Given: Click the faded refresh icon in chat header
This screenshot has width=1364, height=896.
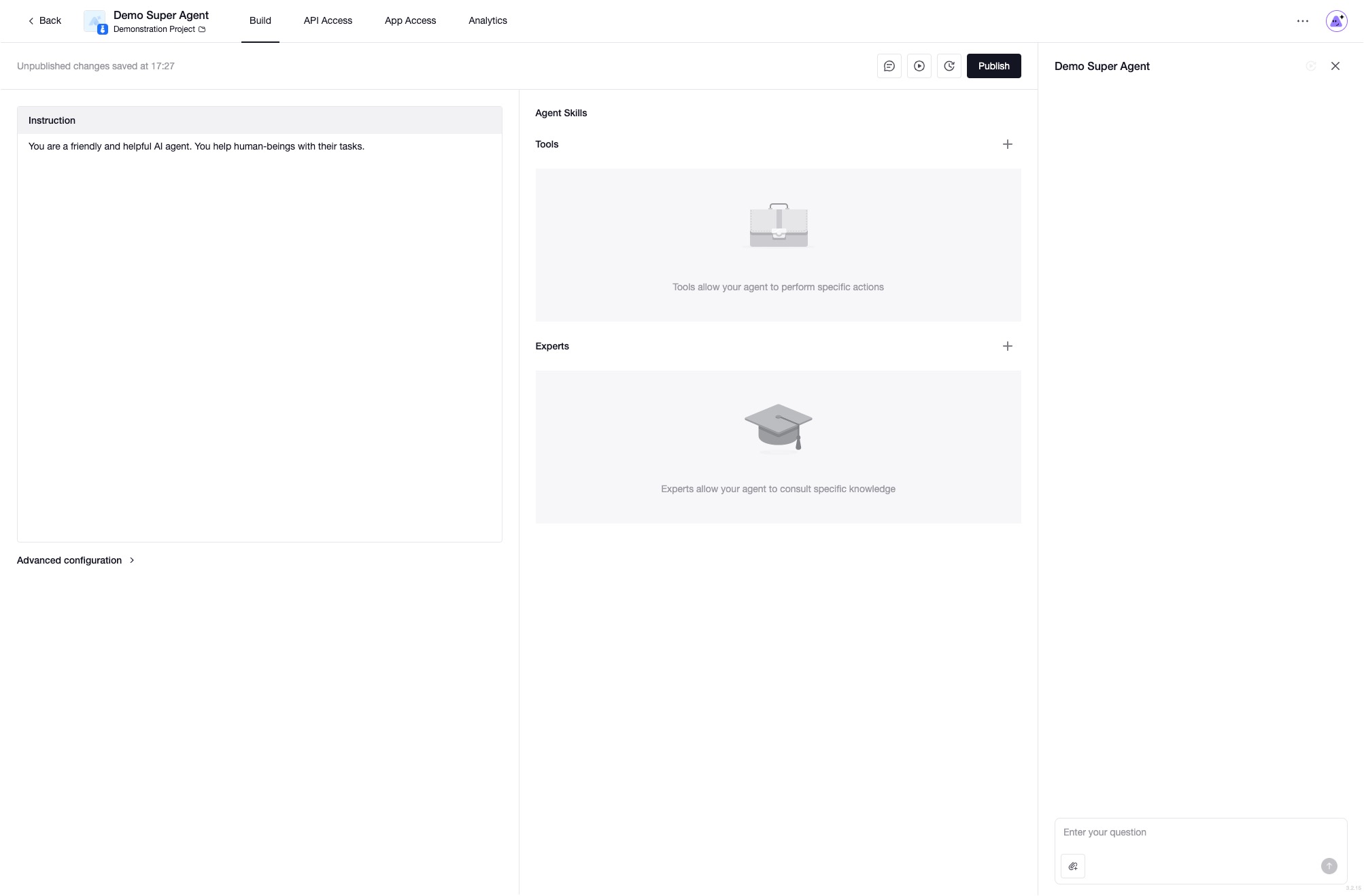Looking at the screenshot, I should click(x=1311, y=66).
